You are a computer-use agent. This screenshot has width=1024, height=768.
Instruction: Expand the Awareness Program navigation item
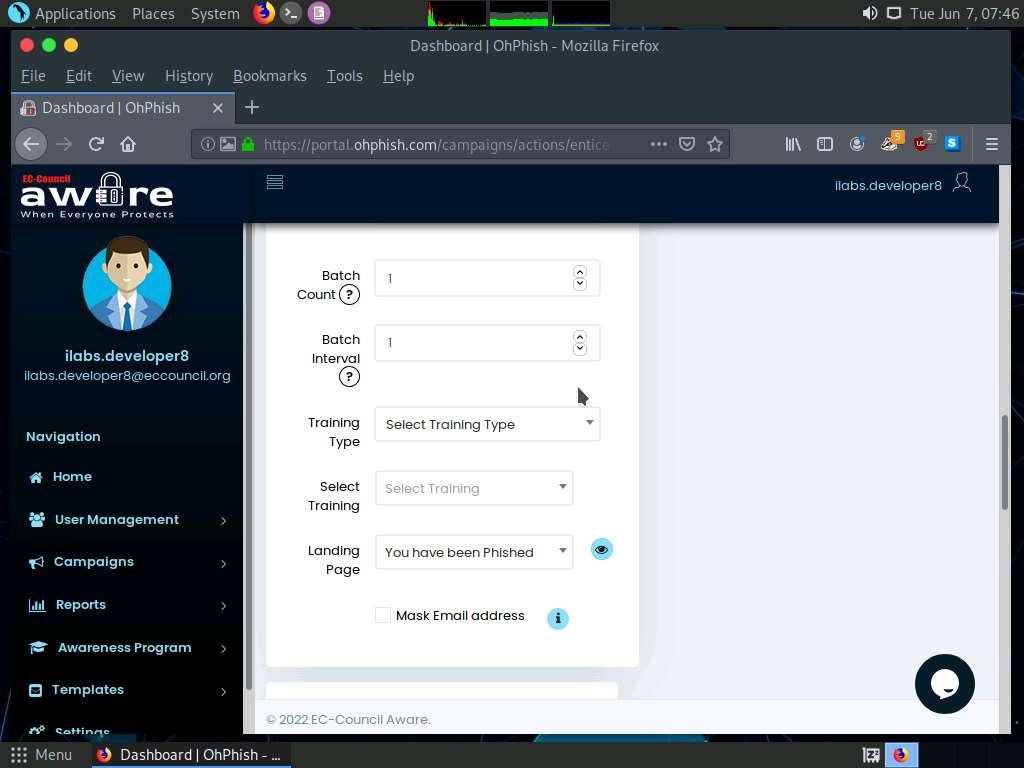(127, 648)
